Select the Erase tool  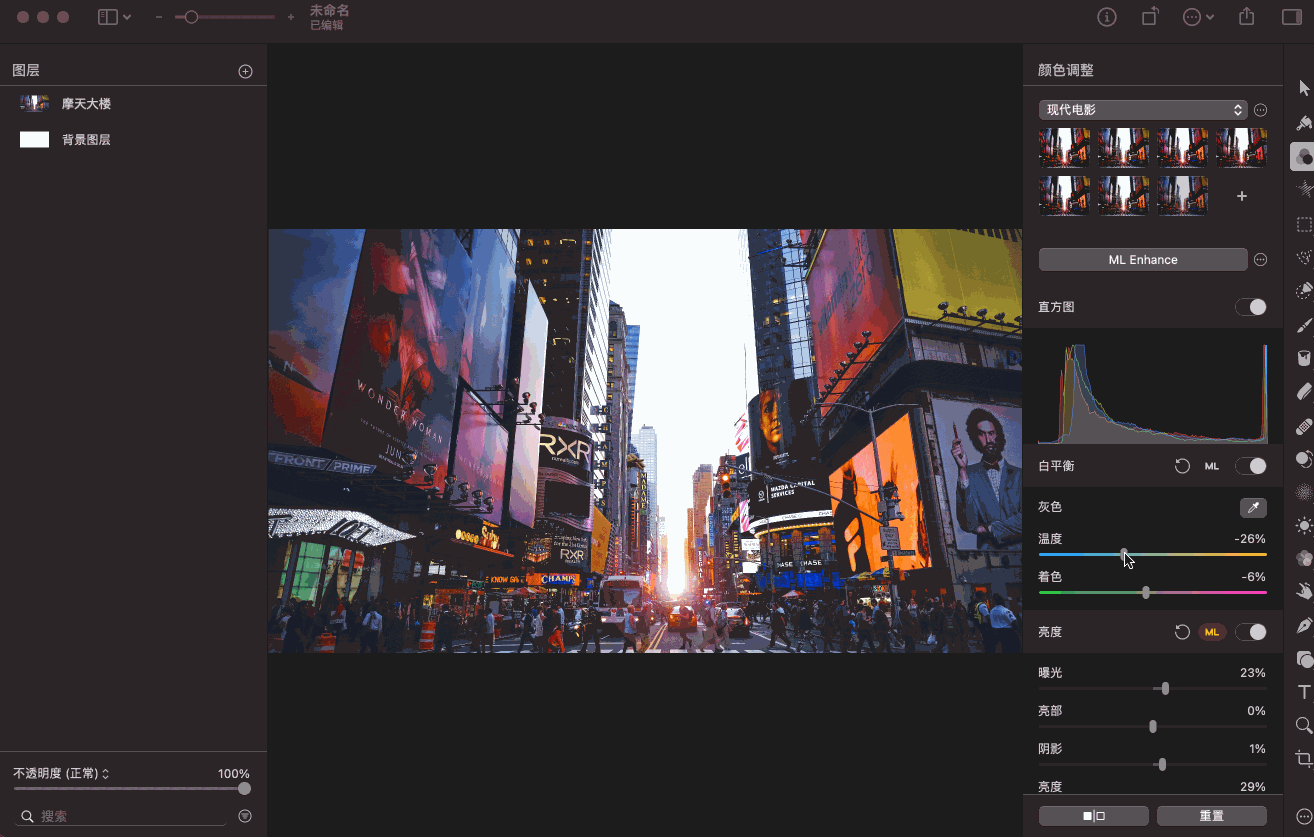tap(1304, 392)
